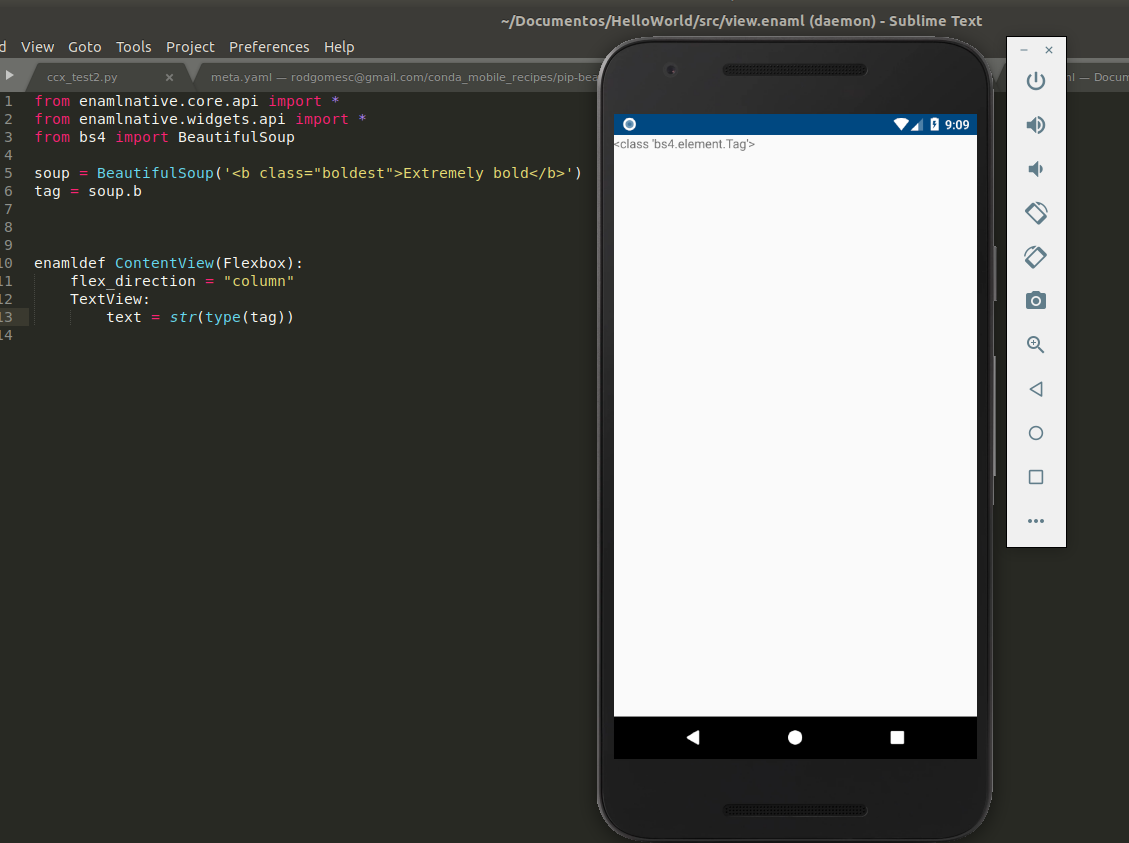The height and width of the screenshot is (843, 1129).
Task: Rotate emulator right with the lower rotate icon
Action: click(x=1035, y=257)
